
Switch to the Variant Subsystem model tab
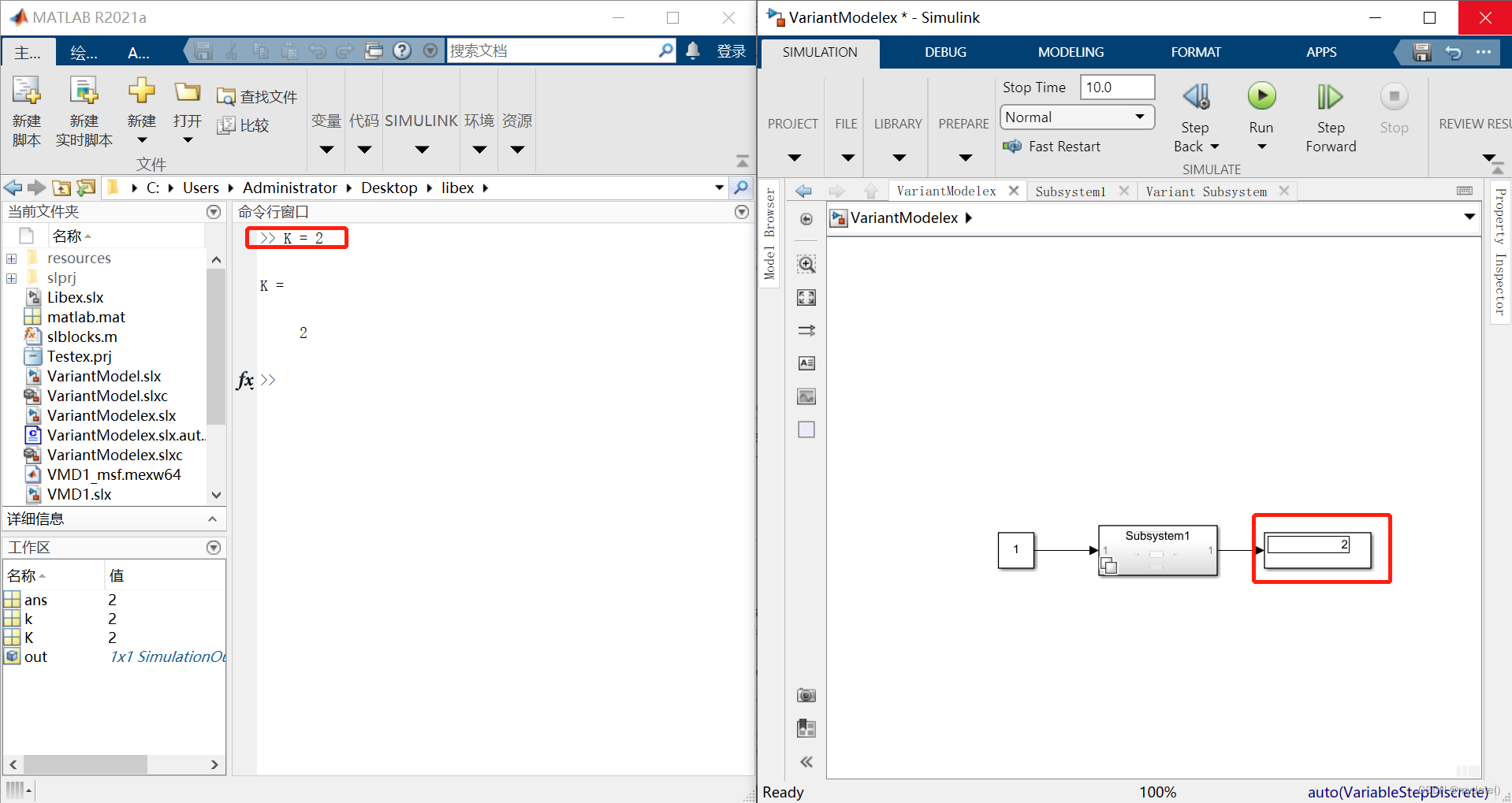click(1206, 191)
